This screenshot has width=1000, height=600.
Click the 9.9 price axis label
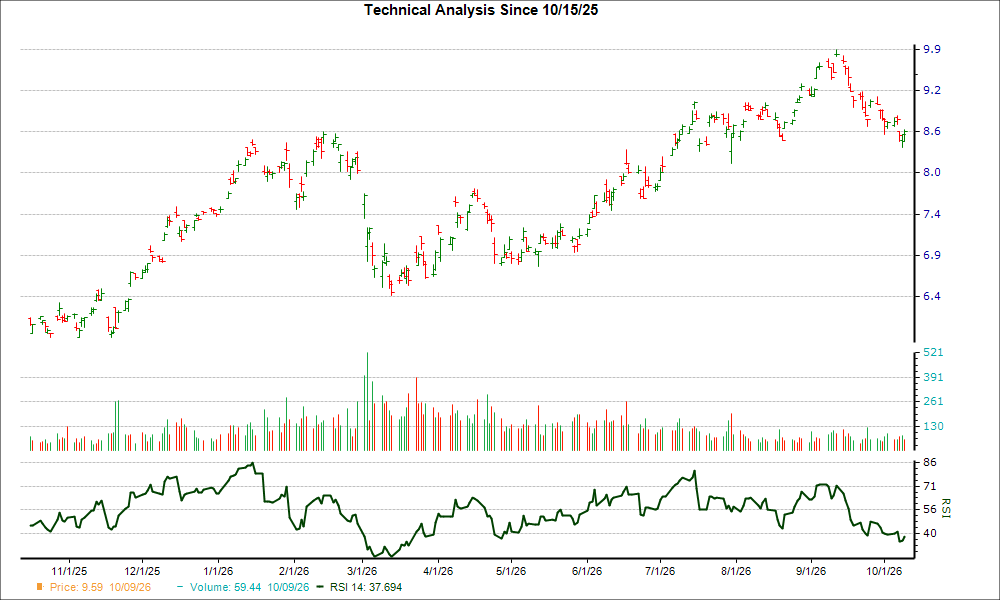[x=932, y=49]
